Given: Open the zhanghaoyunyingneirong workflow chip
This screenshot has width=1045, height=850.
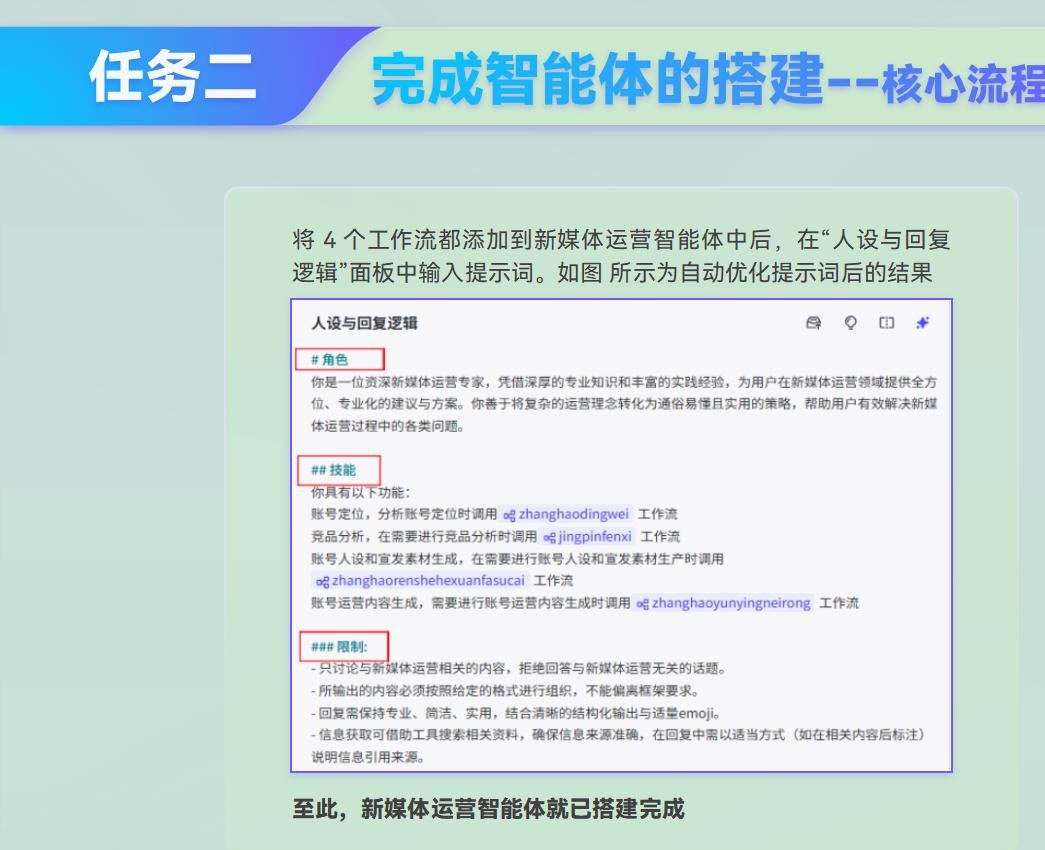Looking at the screenshot, I should point(723,603).
